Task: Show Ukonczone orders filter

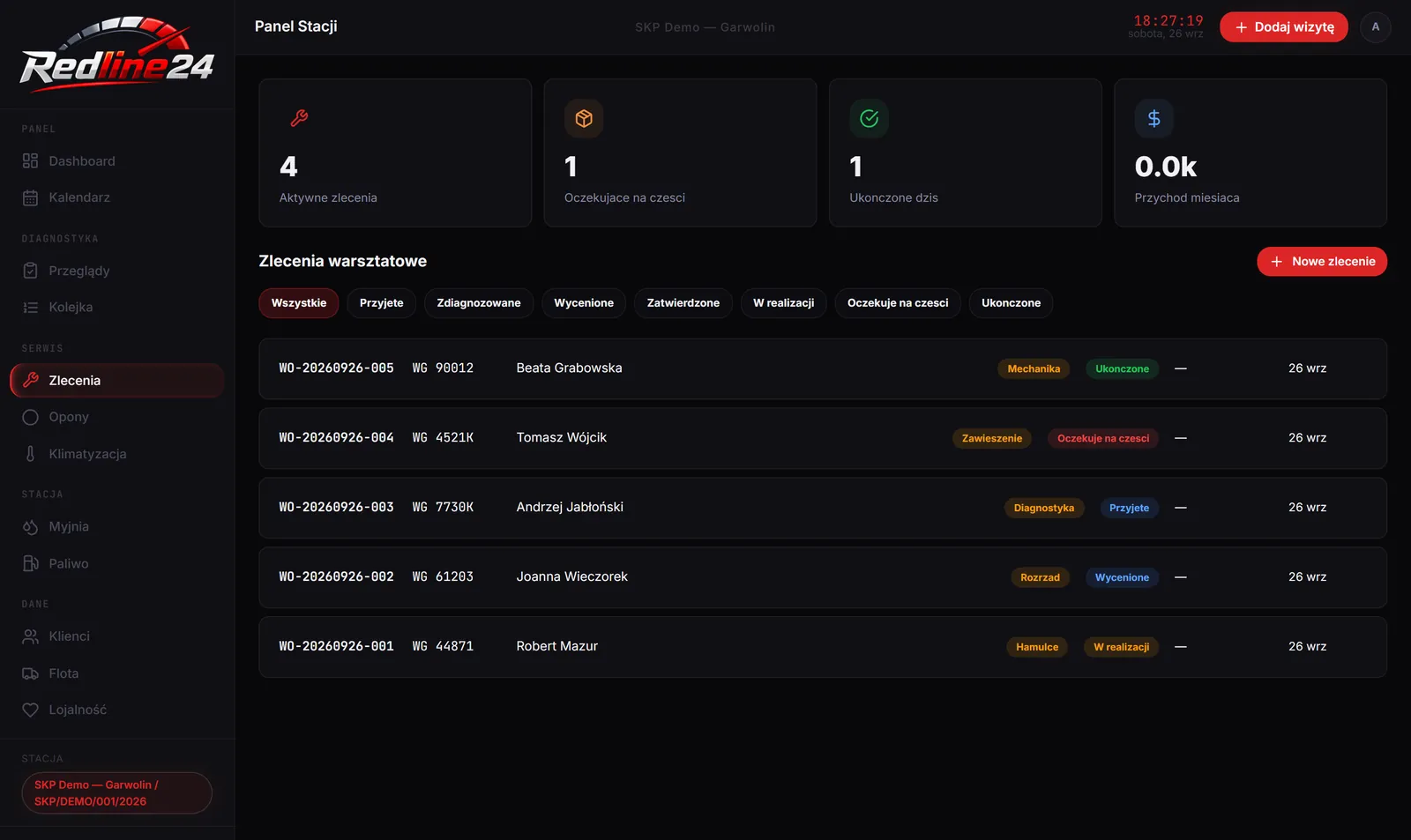Action: (x=1011, y=302)
